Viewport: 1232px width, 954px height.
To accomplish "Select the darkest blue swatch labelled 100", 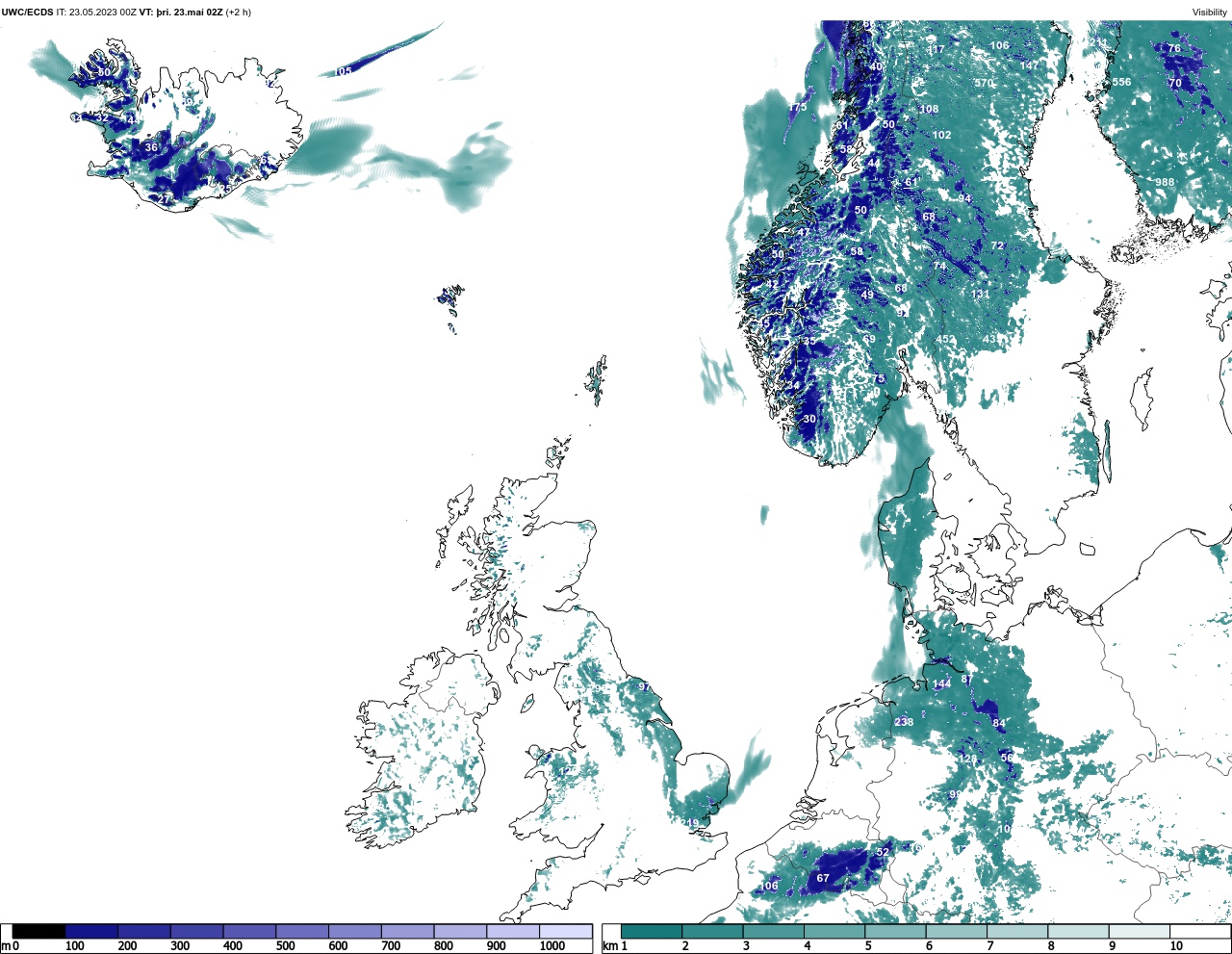I will [x=92, y=931].
